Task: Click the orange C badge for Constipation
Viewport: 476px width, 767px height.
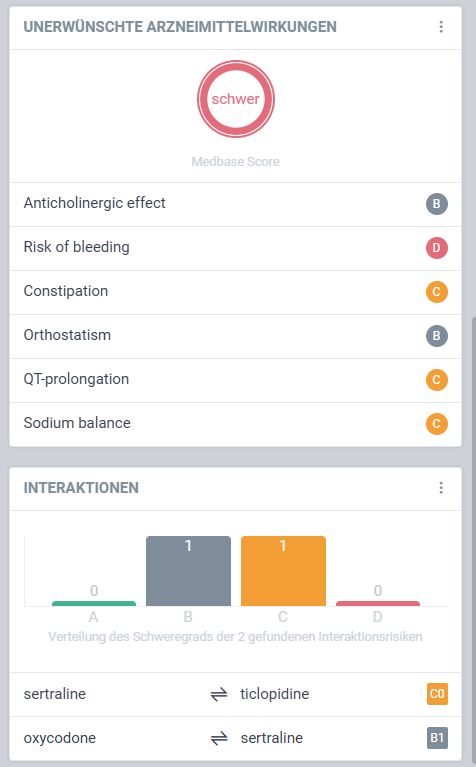Action: (x=436, y=292)
